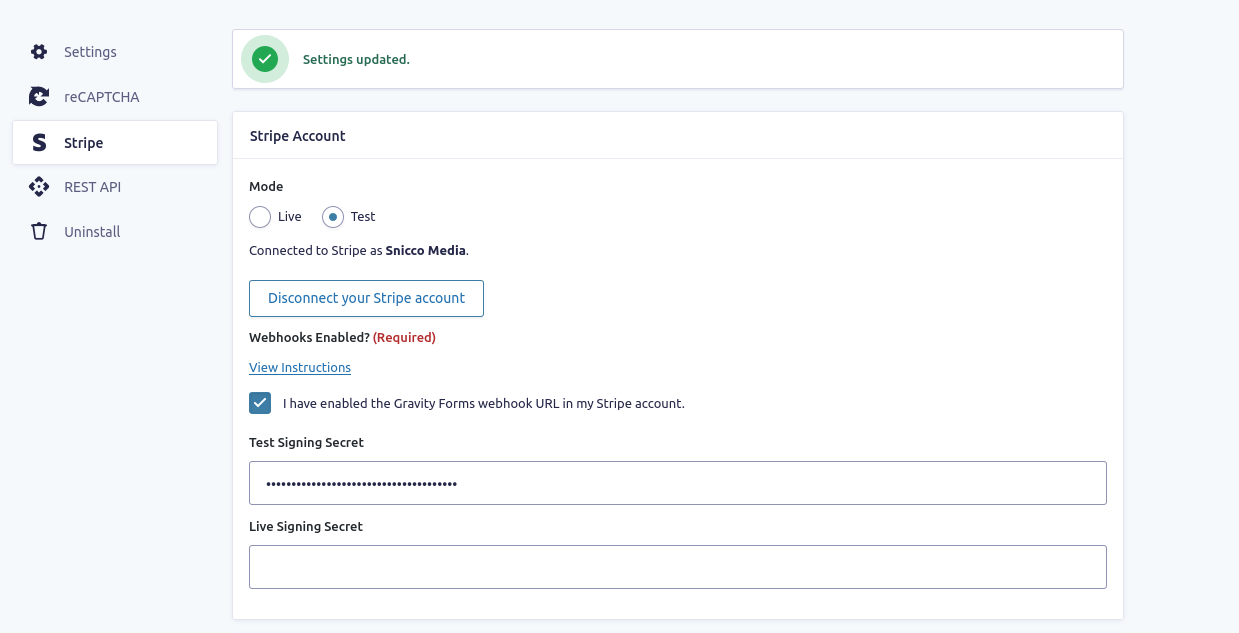Click the Uninstall trash icon
The height and width of the screenshot is (633, 1239).
click(39, 232)
